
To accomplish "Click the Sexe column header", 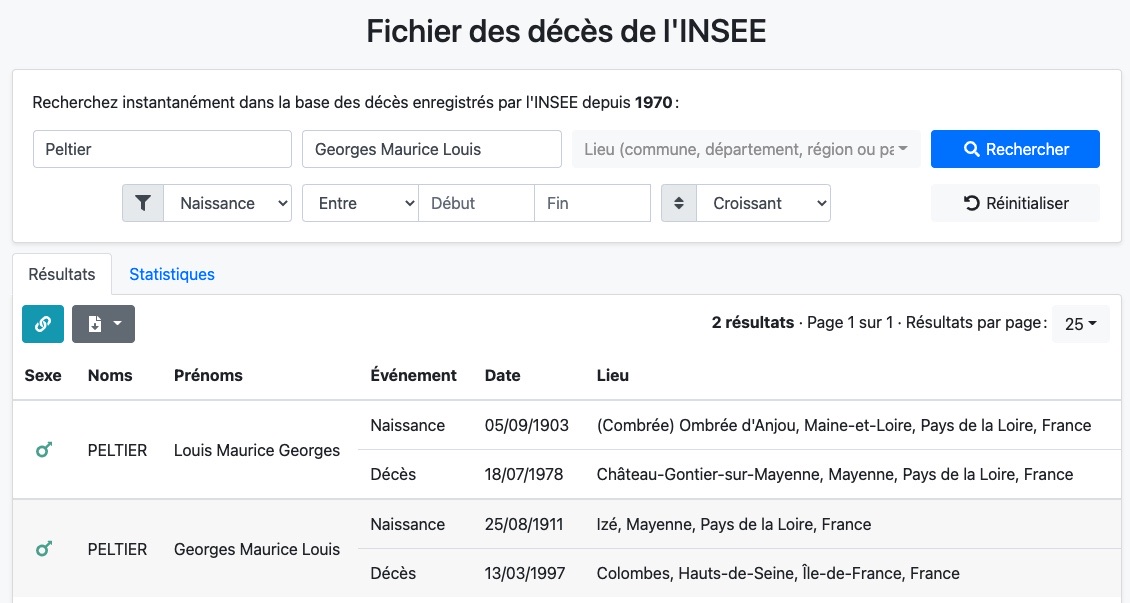I will coord(43,375).
